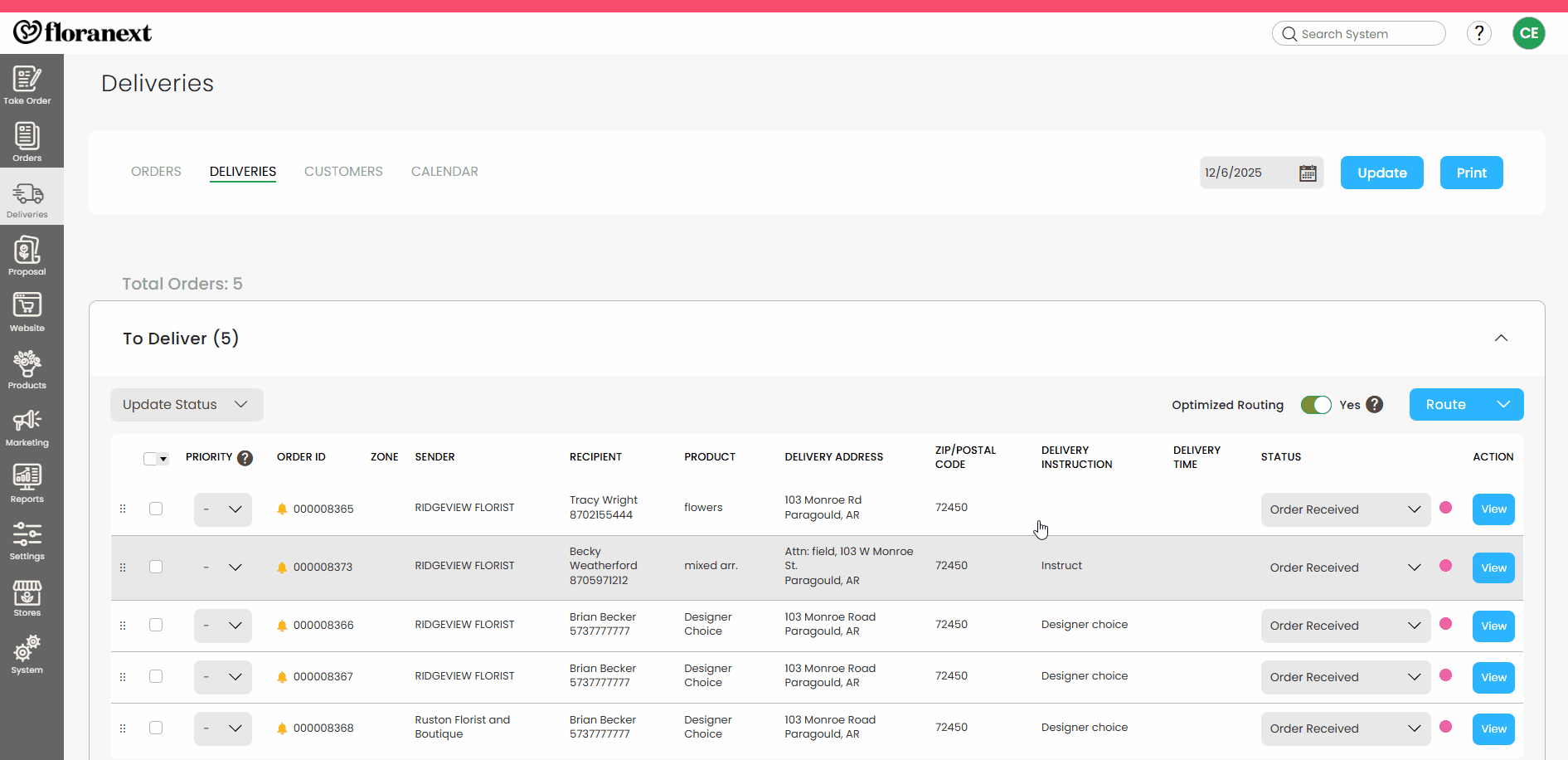Open priority dropdown for order 000008367

(223, 677)
